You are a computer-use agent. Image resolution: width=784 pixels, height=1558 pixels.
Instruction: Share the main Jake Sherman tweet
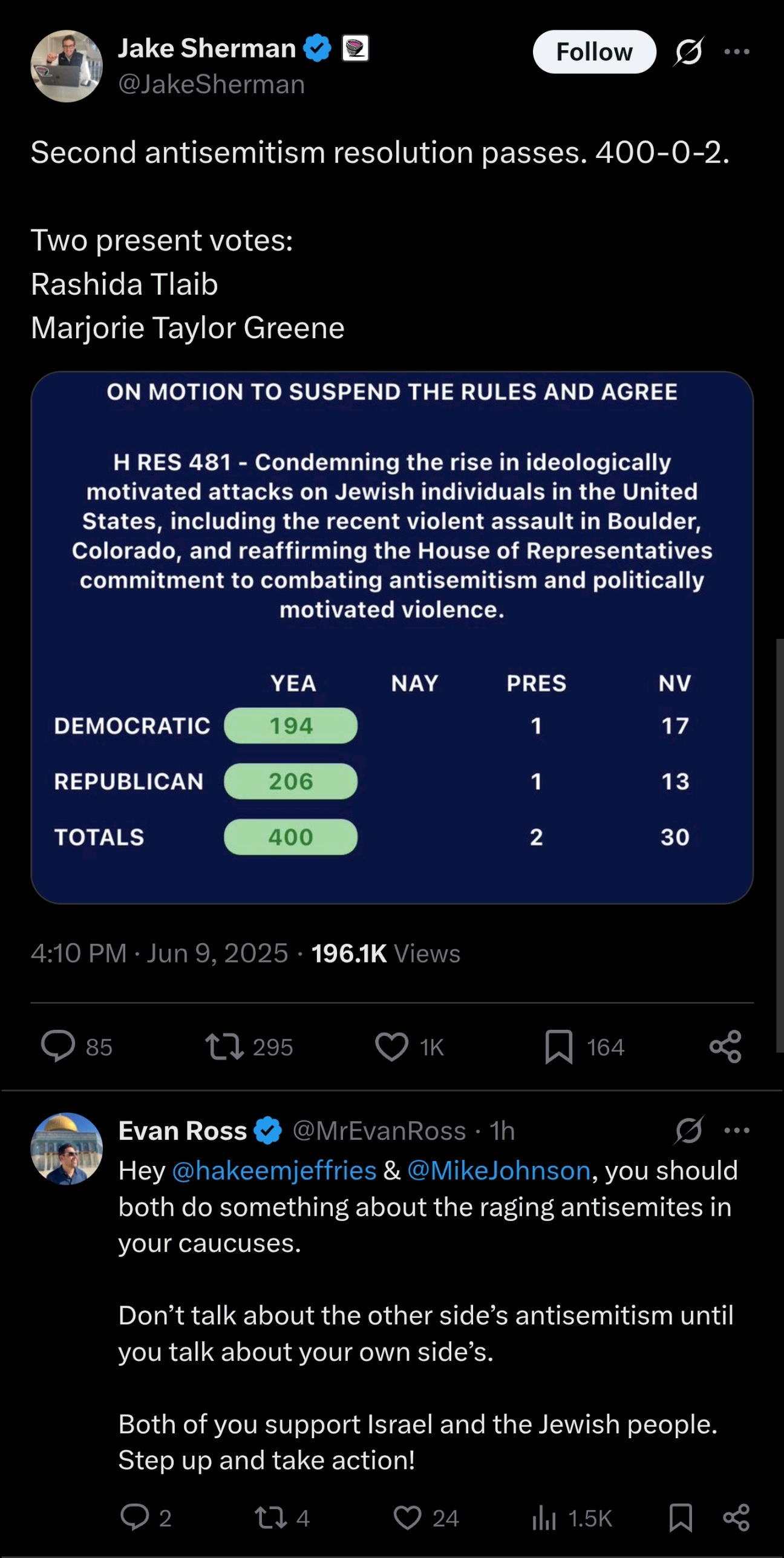coord(725,1047)
